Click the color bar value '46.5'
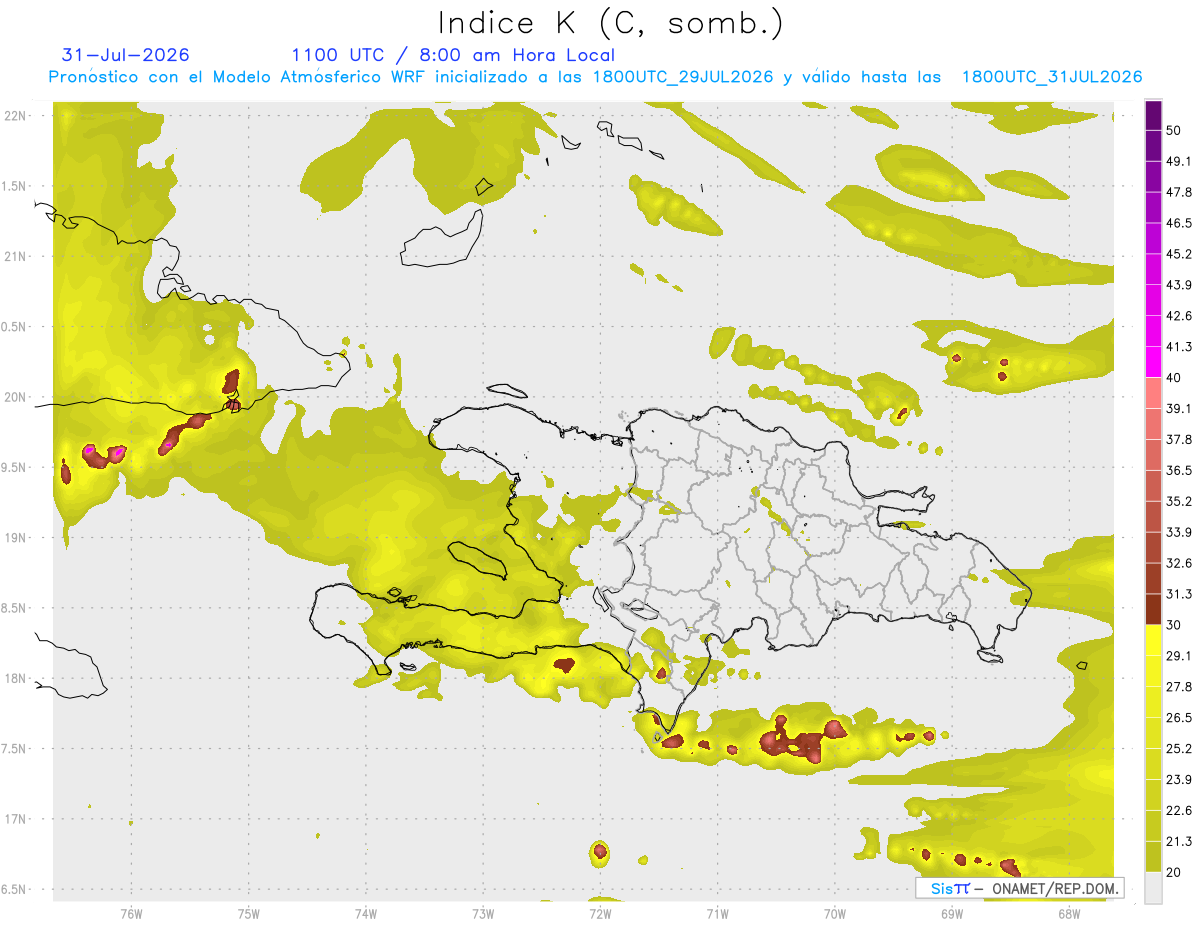This screenshot has height=927, width=1200. pyautogui.click(x=1178, y=223)
